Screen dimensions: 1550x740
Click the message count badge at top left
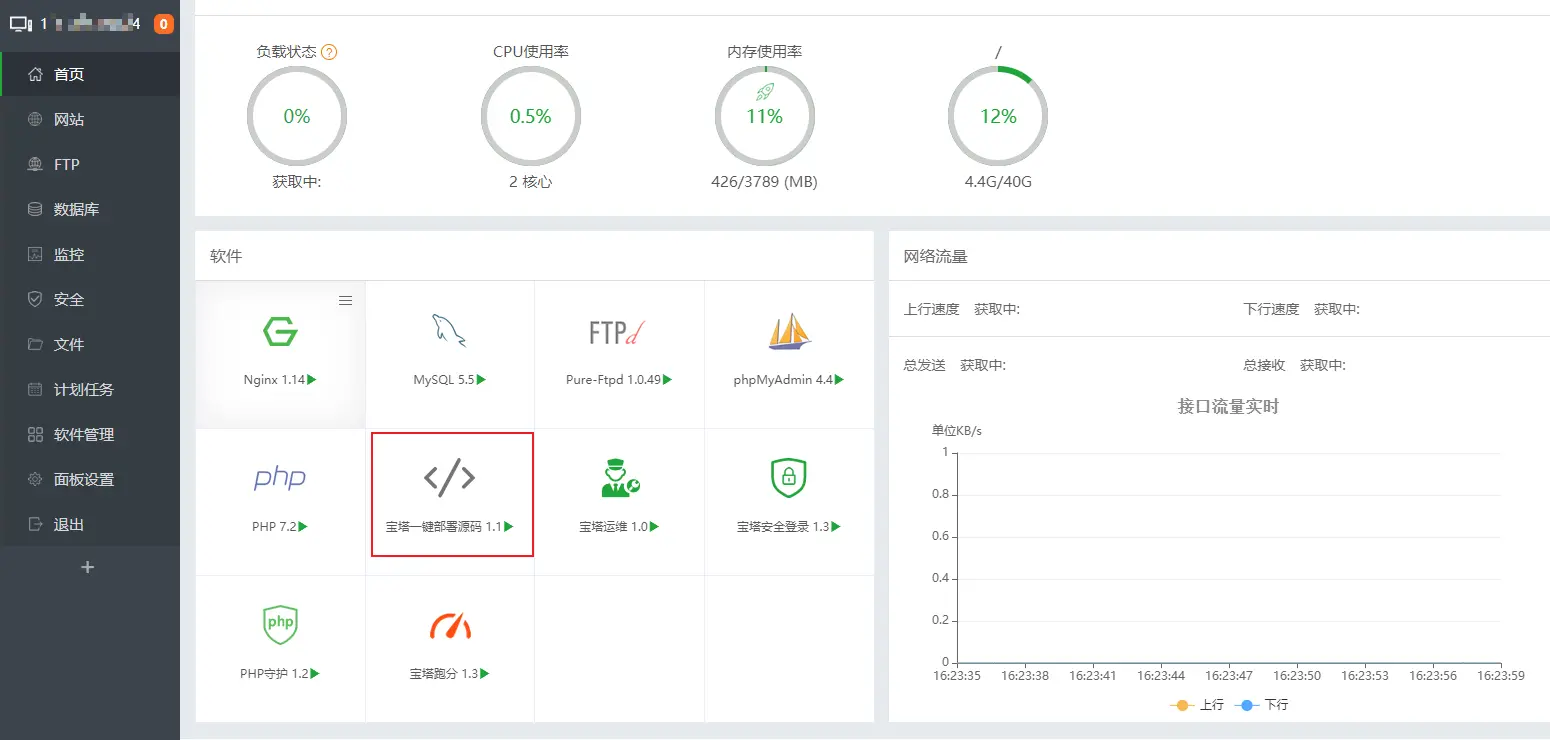pos(164,22)
